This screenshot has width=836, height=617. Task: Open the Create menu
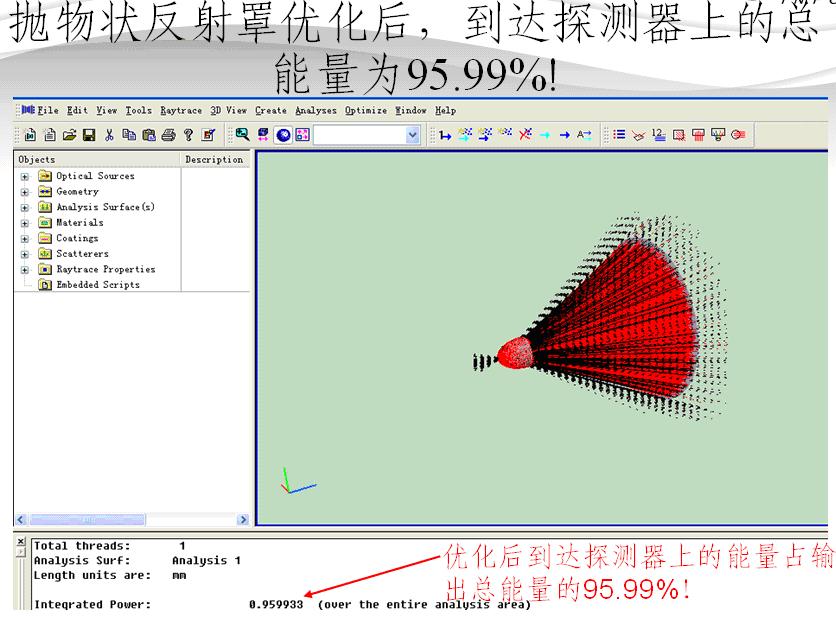[271, 110]
